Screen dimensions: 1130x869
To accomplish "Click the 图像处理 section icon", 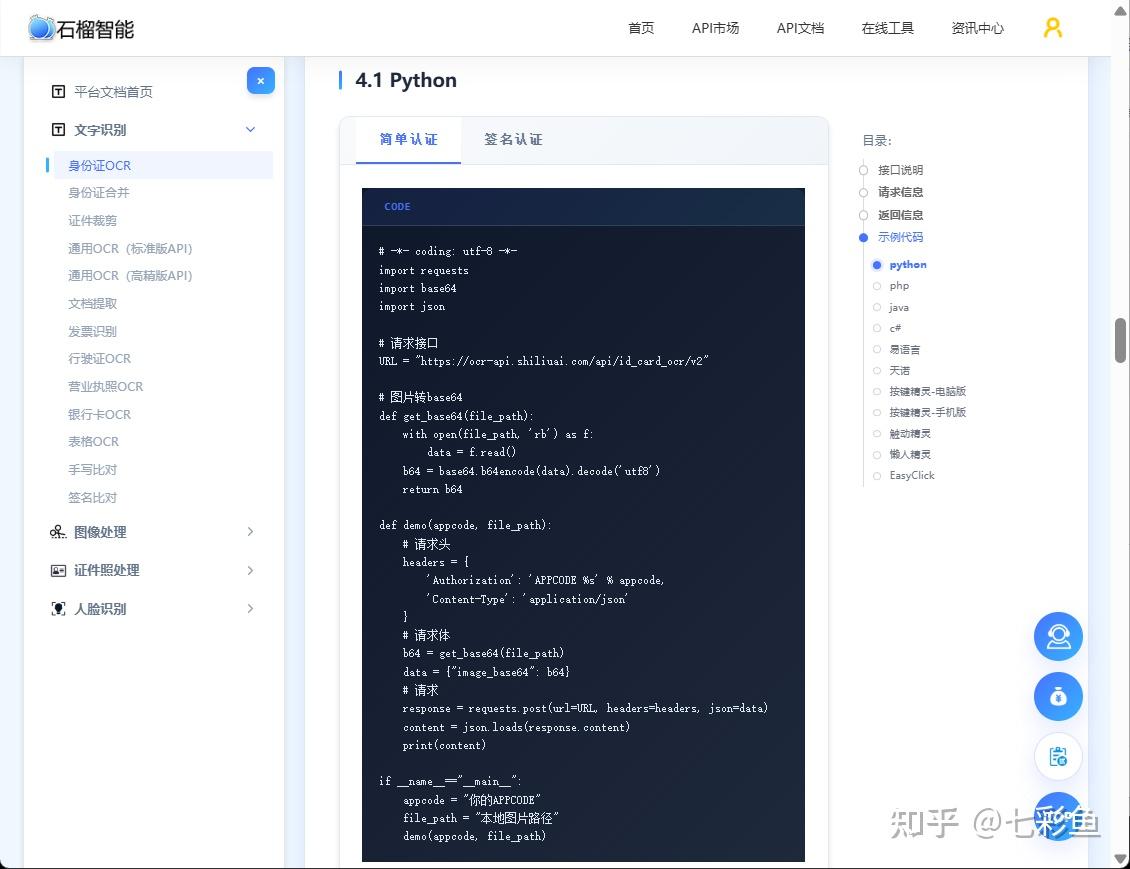I will pyautogui.click(x=58, y=532).
